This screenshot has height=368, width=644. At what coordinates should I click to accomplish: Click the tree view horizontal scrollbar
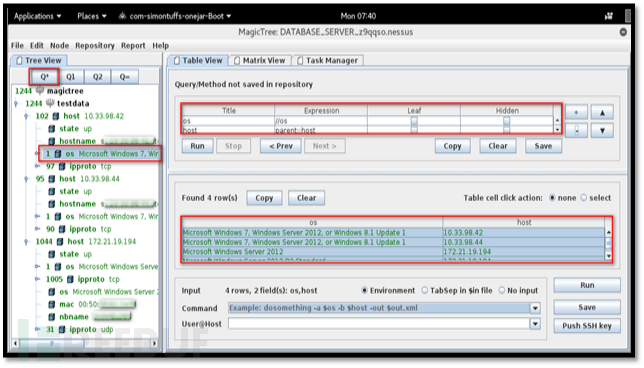pyautogui.click(x=85, y=343)
